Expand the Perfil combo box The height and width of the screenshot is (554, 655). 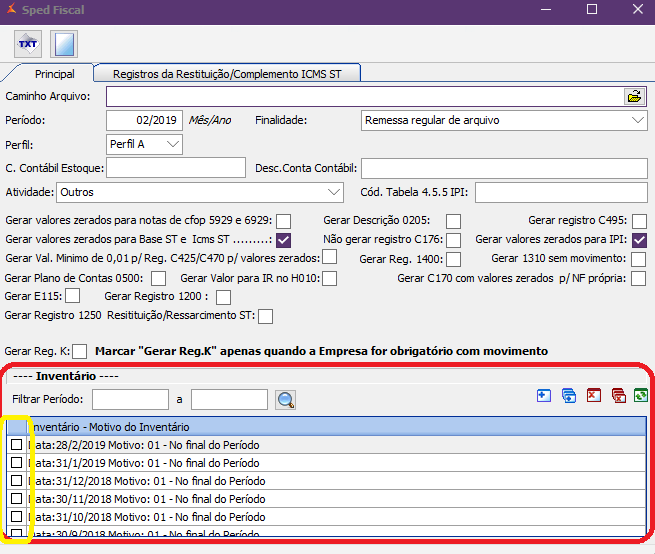pos(173,144)
